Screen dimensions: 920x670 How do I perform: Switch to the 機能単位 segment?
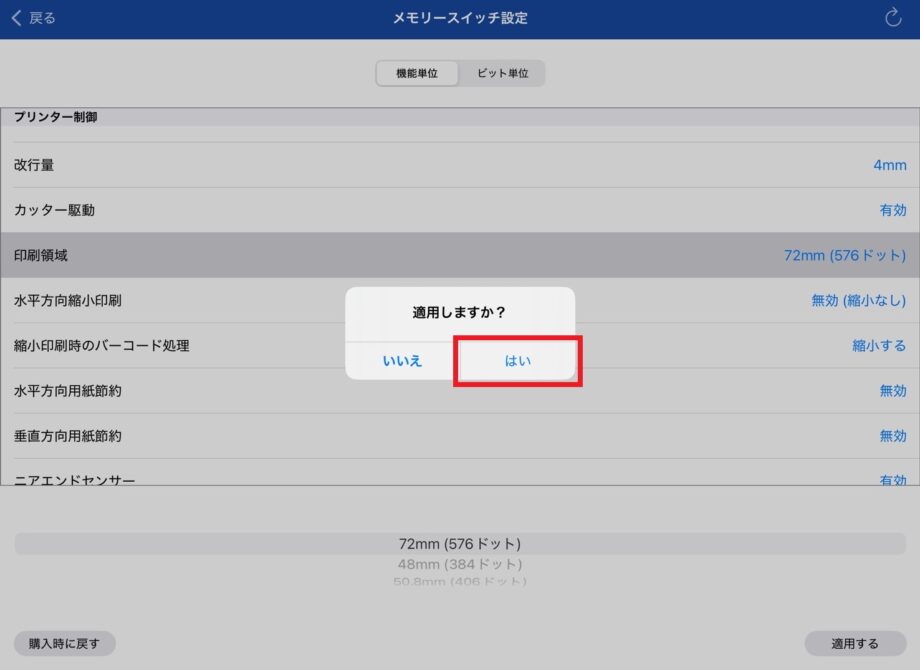tap(417, 74)
